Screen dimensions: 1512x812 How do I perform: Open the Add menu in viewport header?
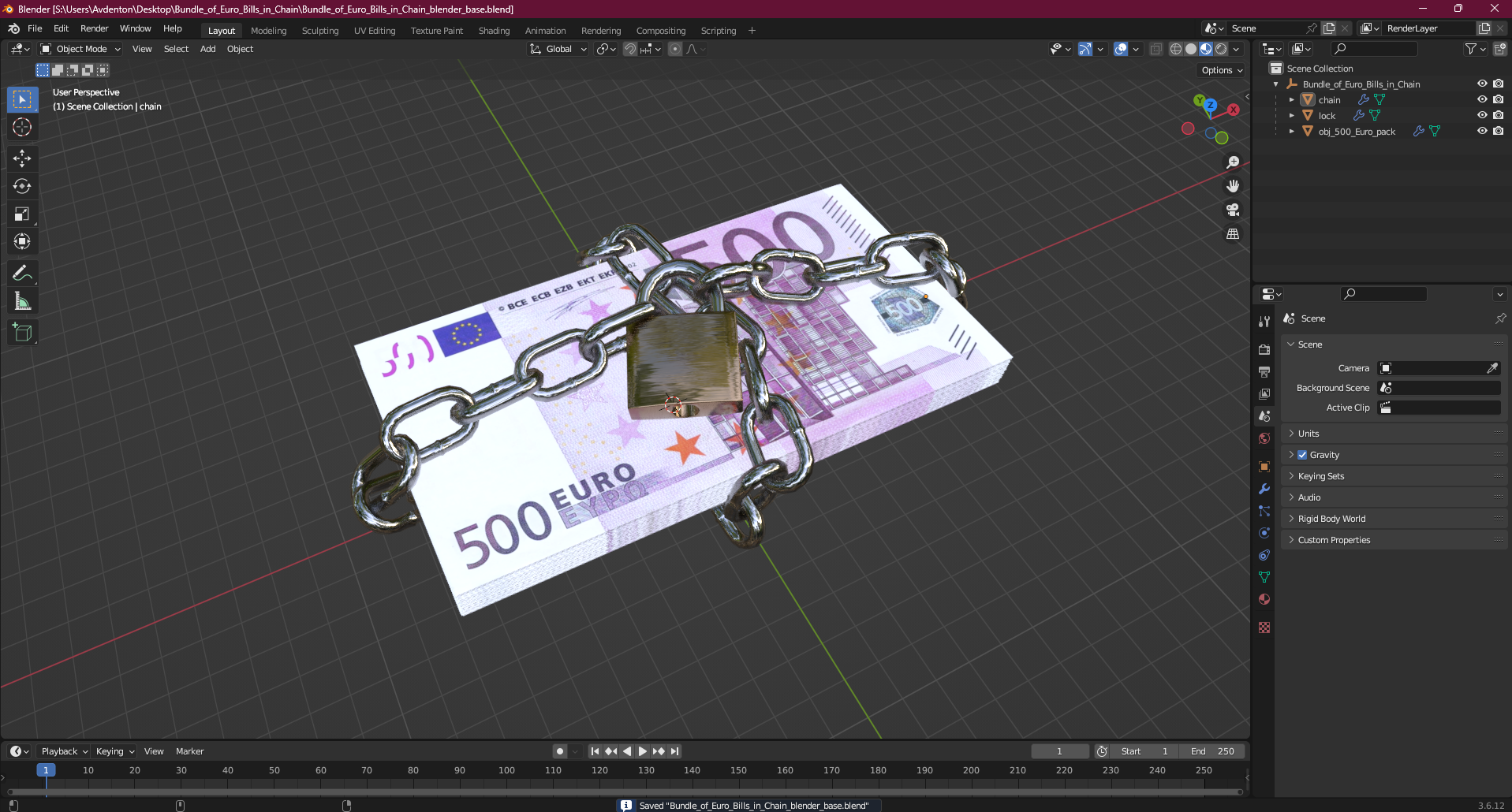pyautogui.click(x=207, y=49)
